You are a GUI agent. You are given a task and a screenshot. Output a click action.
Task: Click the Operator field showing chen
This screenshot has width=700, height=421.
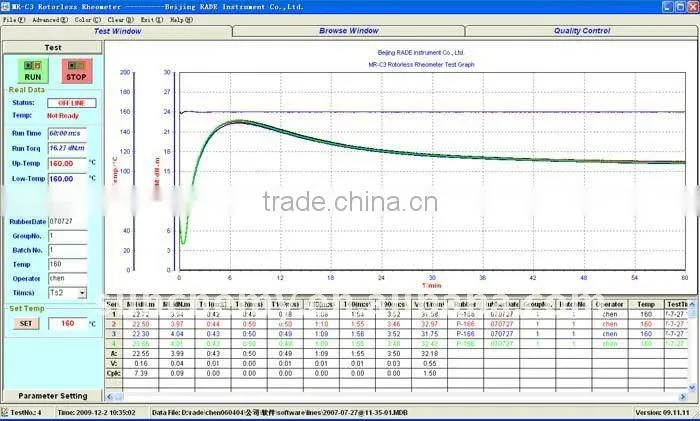(x=68, y=279)
